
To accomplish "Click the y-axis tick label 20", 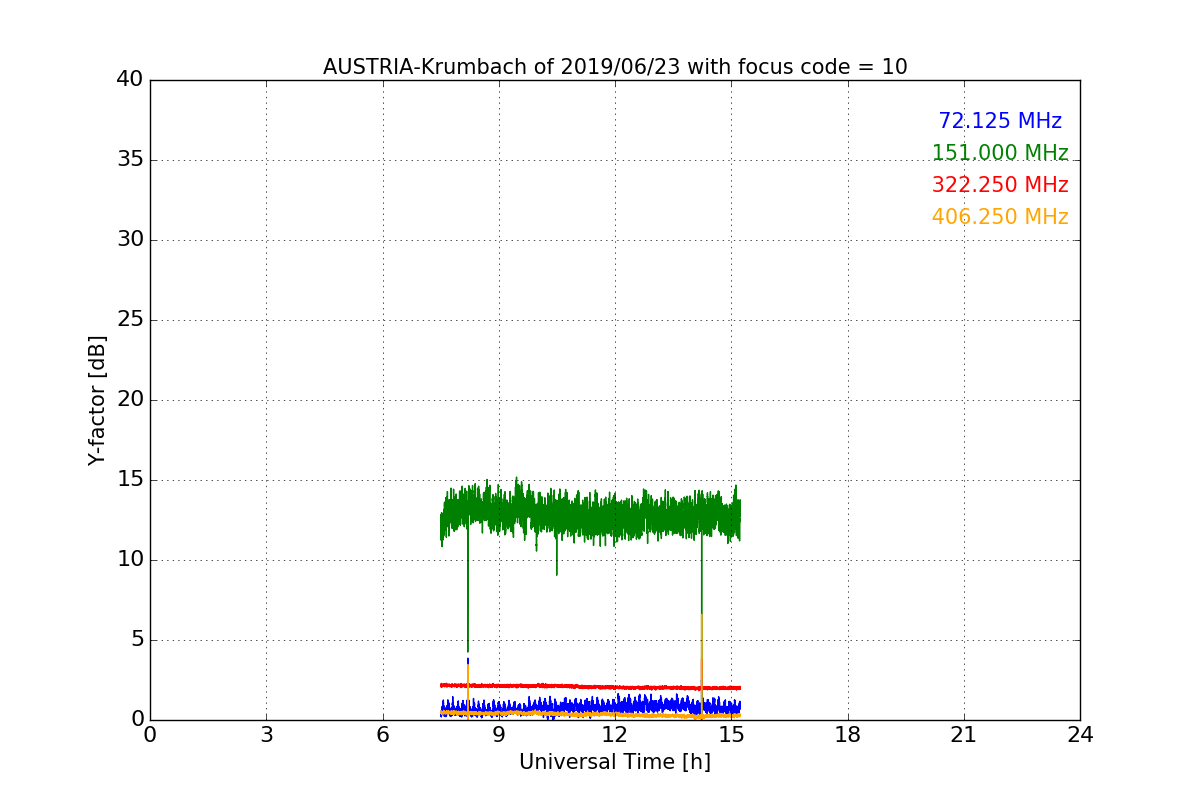I will click(130, 400).
